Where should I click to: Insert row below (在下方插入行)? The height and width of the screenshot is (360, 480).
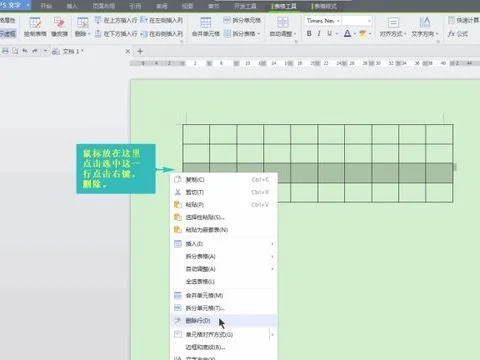point(116,34)
